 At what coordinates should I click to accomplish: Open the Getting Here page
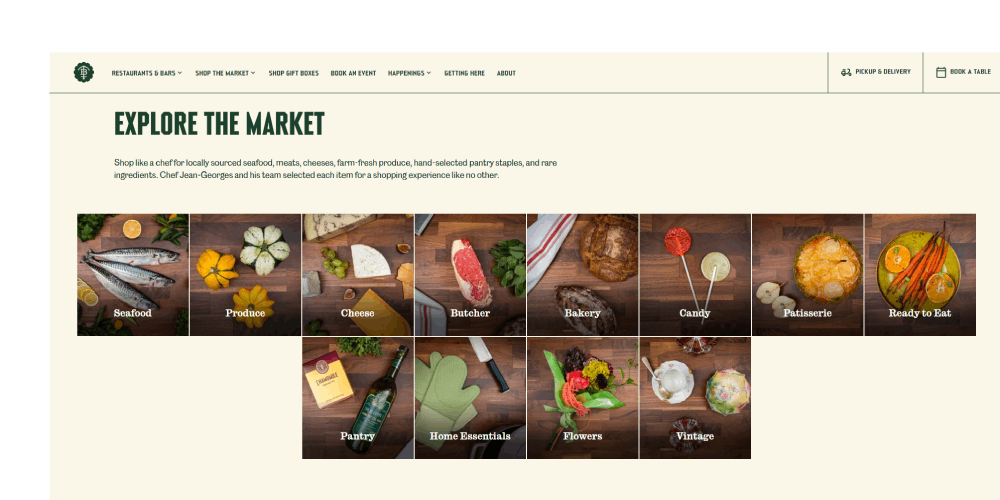click(464, 73)
